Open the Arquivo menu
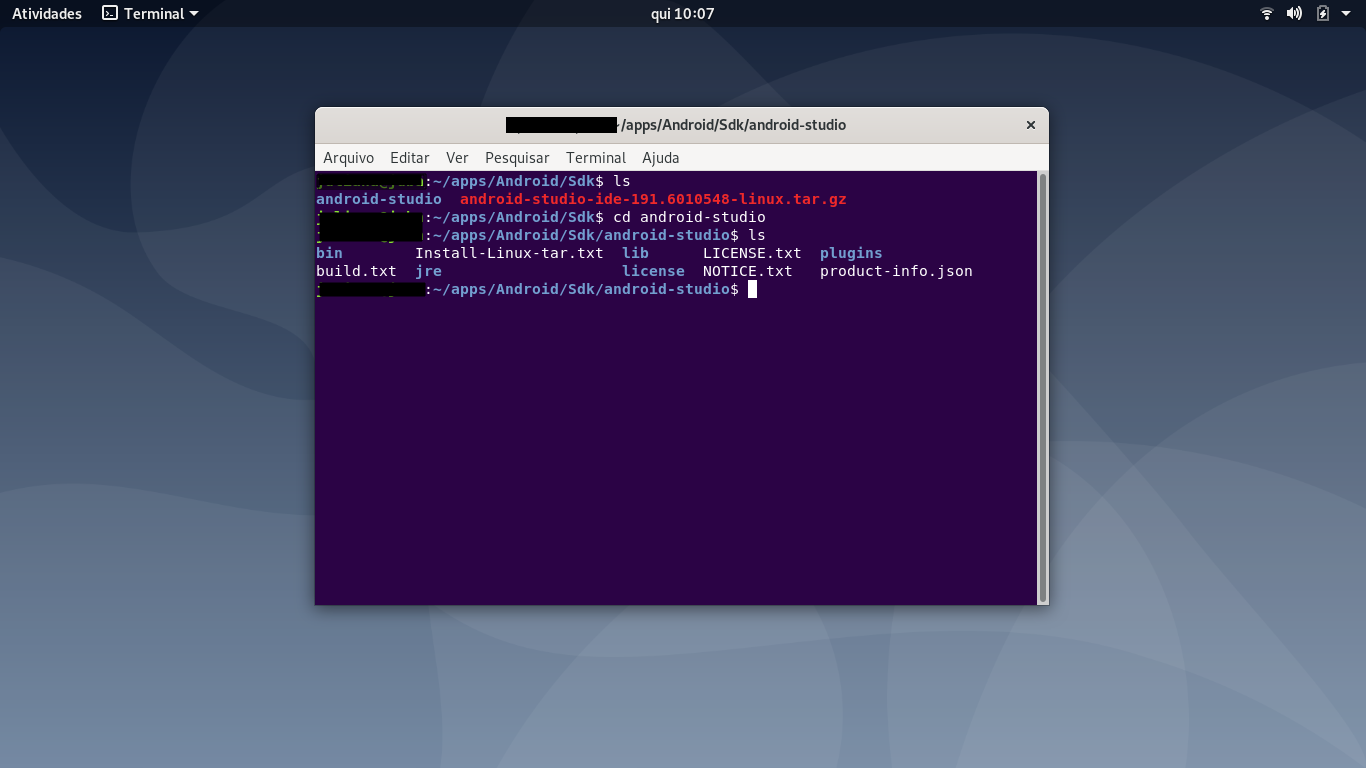Image resolution: width=1366 pixels, height=768 pixels. point(348,158)
